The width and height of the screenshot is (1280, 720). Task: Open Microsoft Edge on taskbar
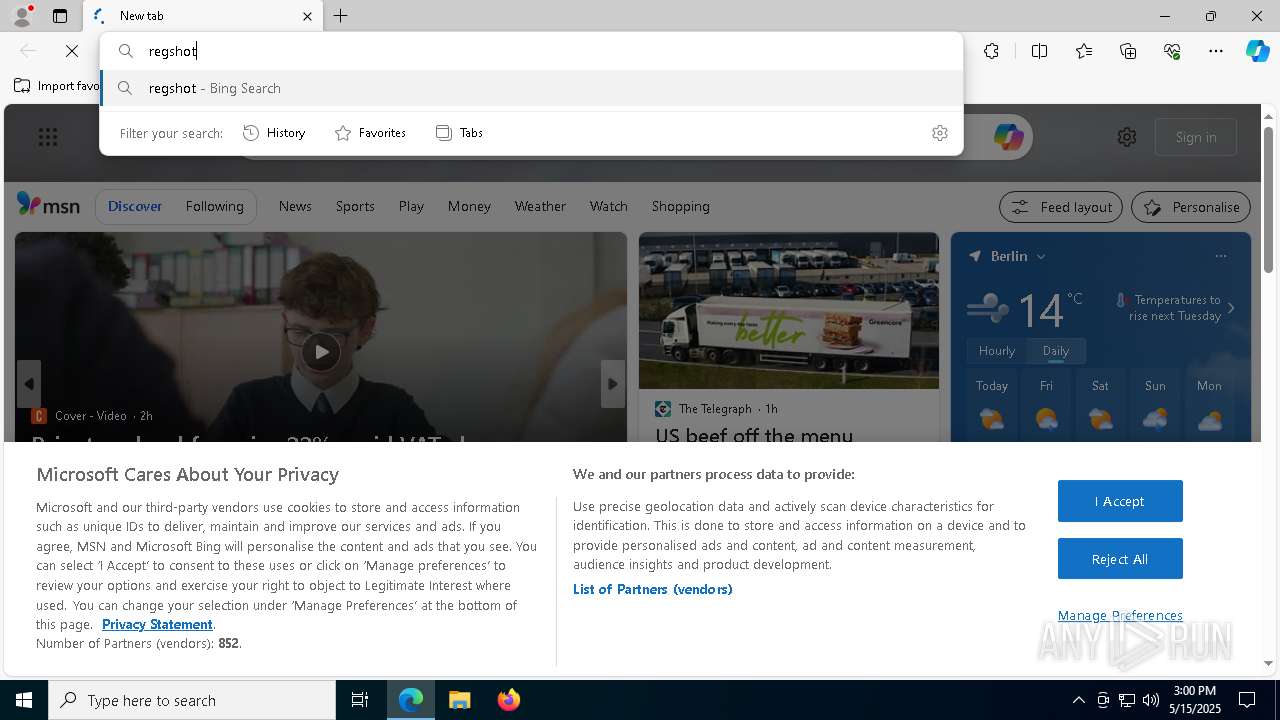[x=411, y=700]
